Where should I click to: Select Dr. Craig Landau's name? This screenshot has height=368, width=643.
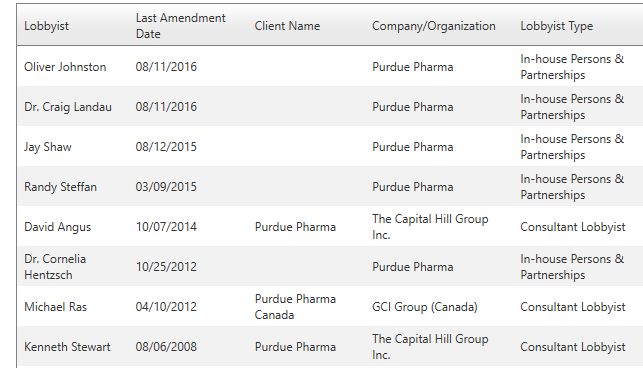[68, 107]
